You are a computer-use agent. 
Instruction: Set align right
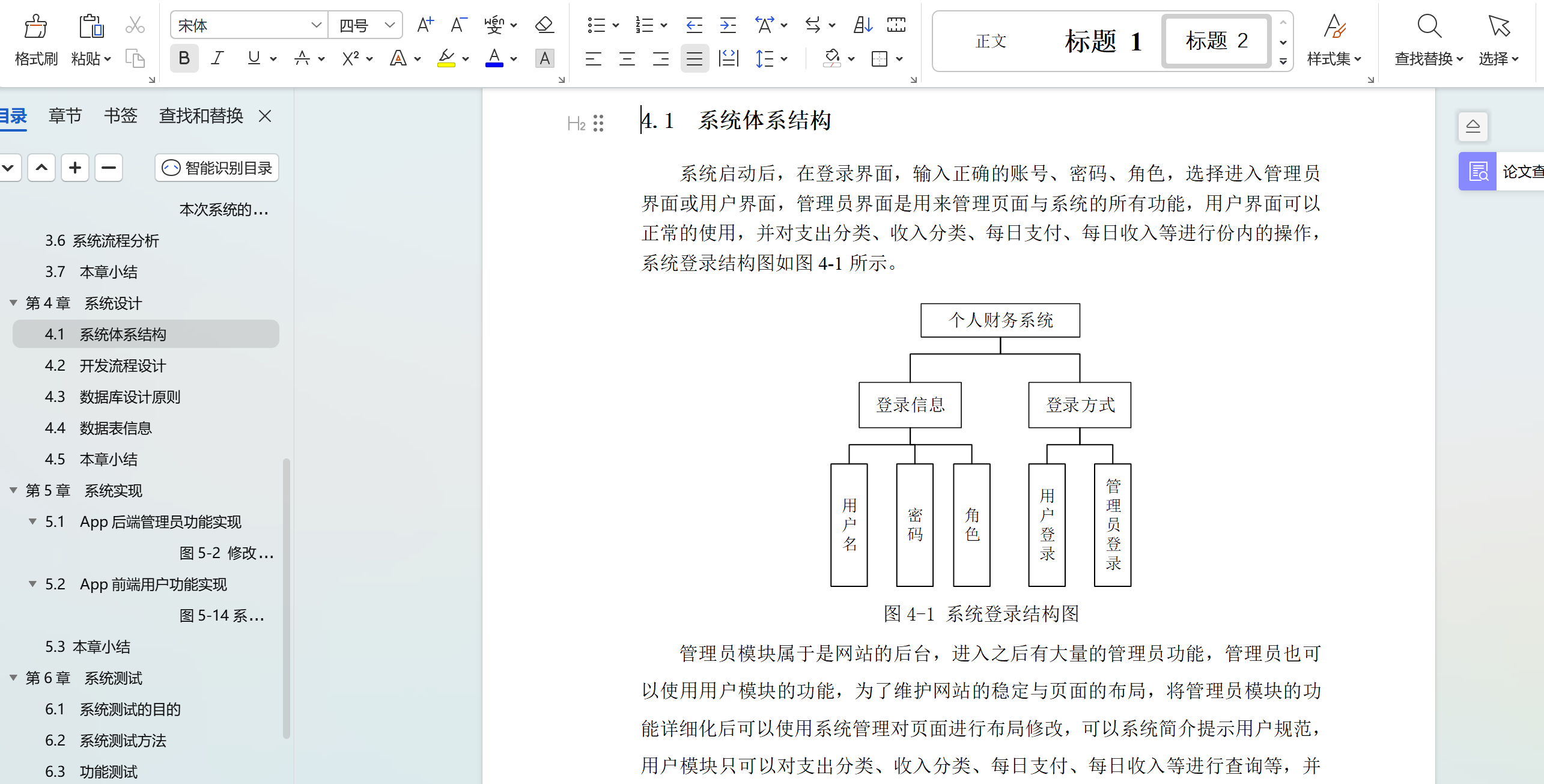pos(661,58)
